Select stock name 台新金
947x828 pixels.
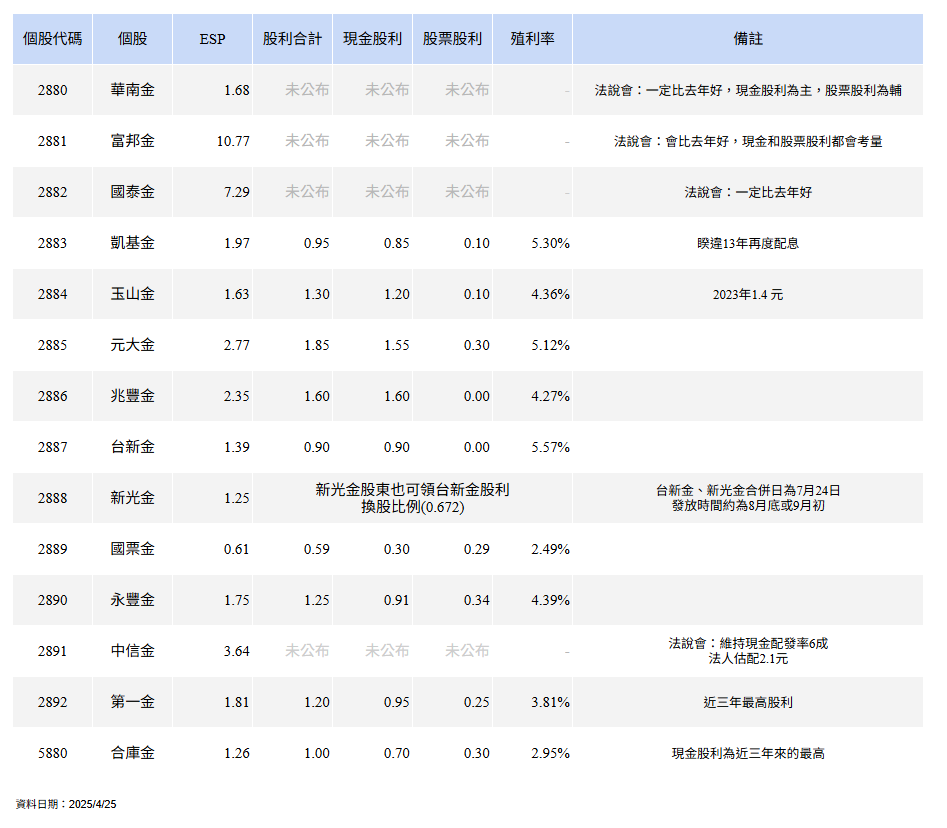[133, 447]
